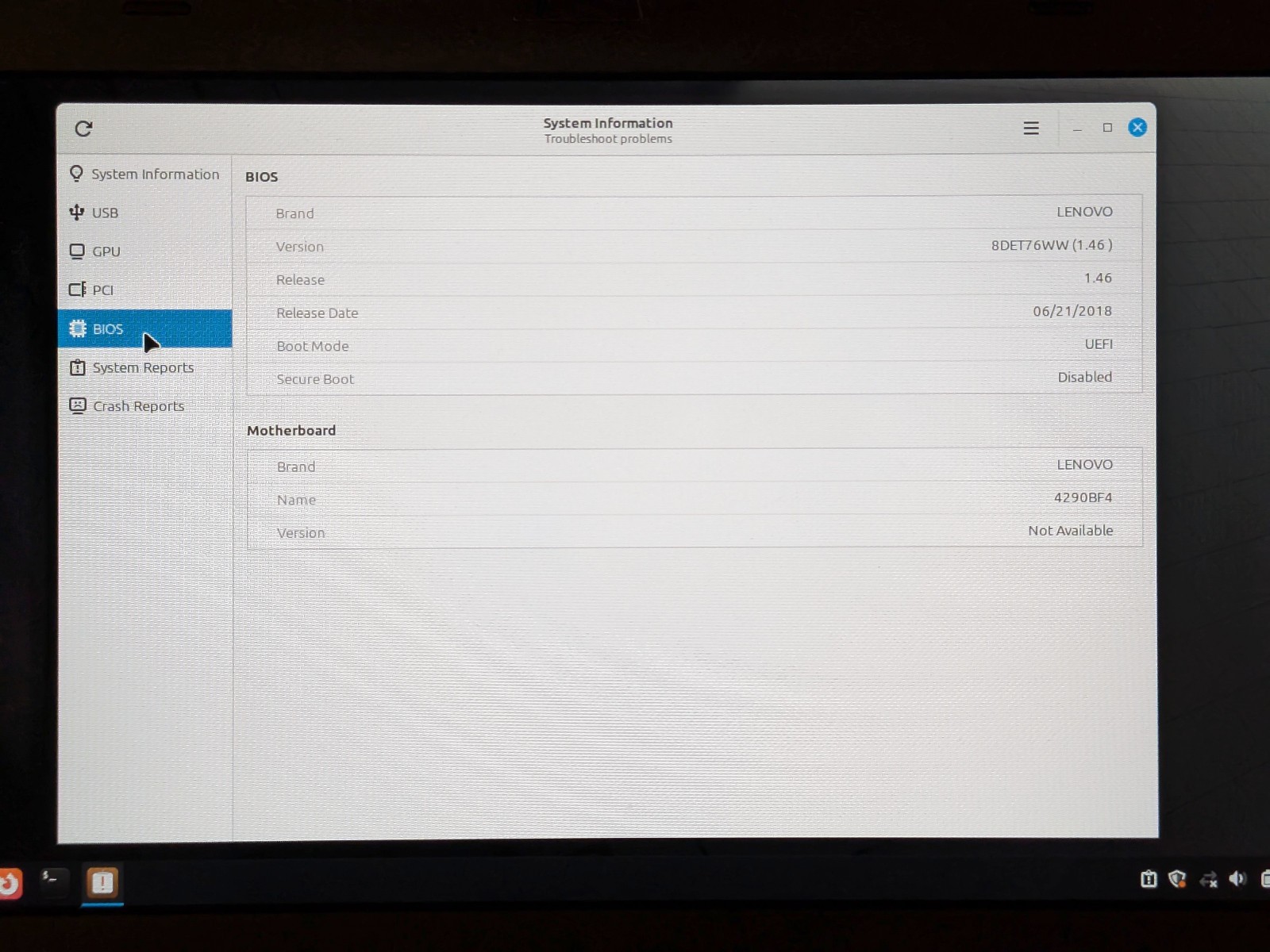Minimize the System Information window

click(x=1077, y=129)
